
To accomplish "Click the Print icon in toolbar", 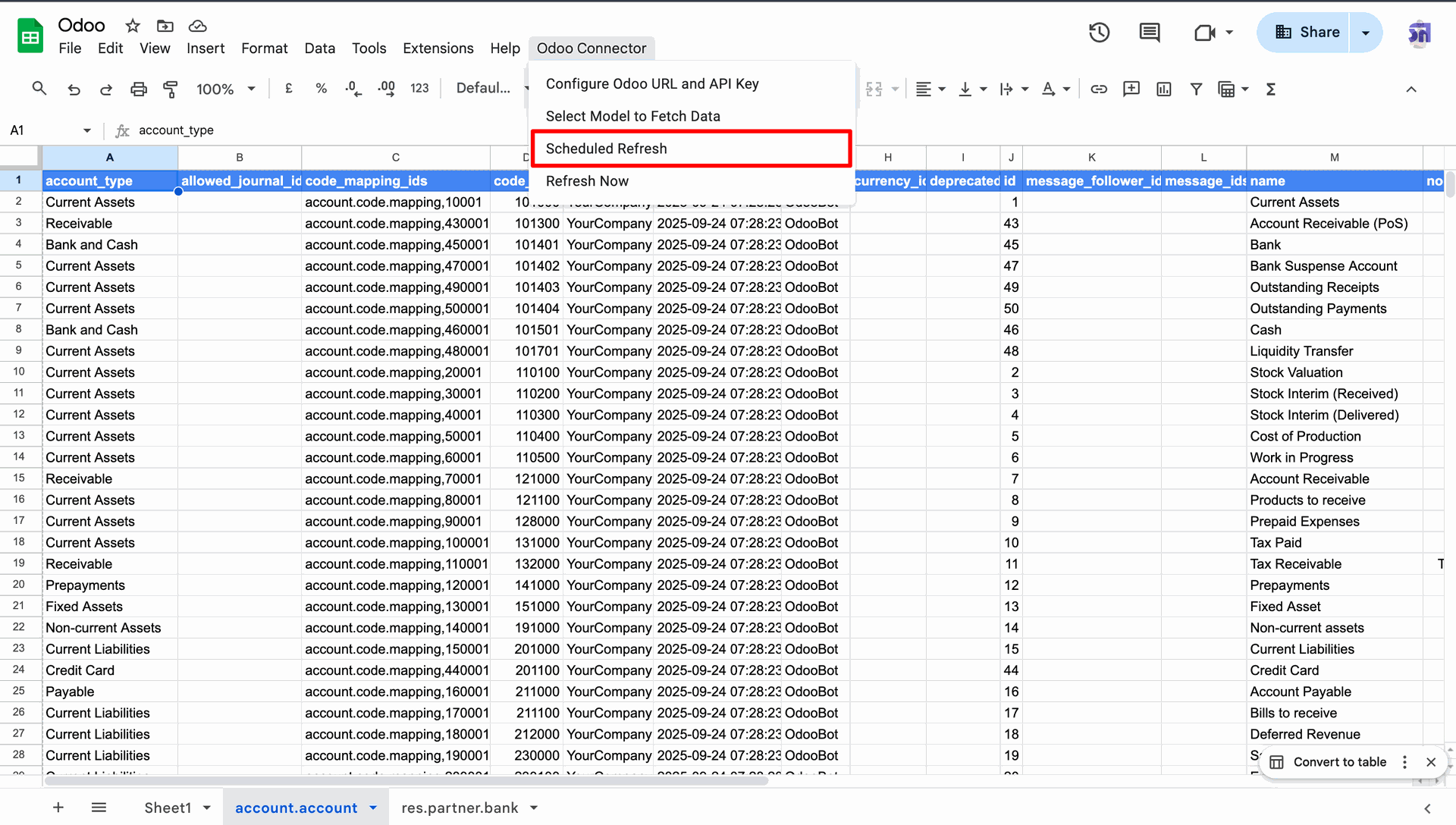I will [138, 89].
